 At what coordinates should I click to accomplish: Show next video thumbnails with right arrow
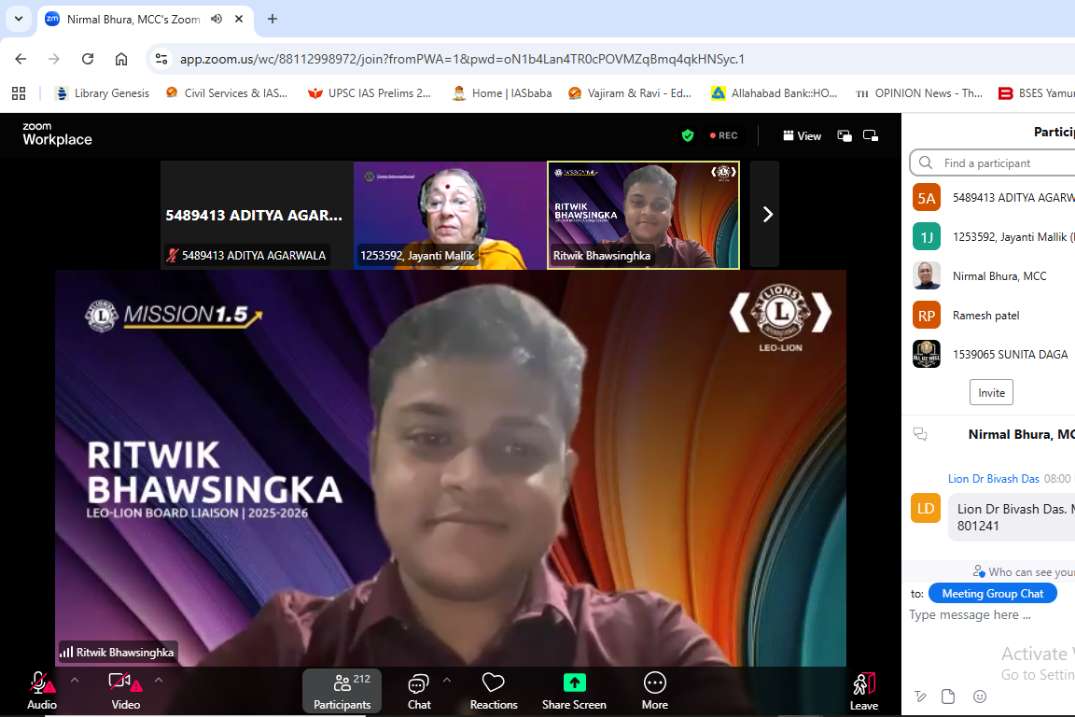[x=767, y=214]
